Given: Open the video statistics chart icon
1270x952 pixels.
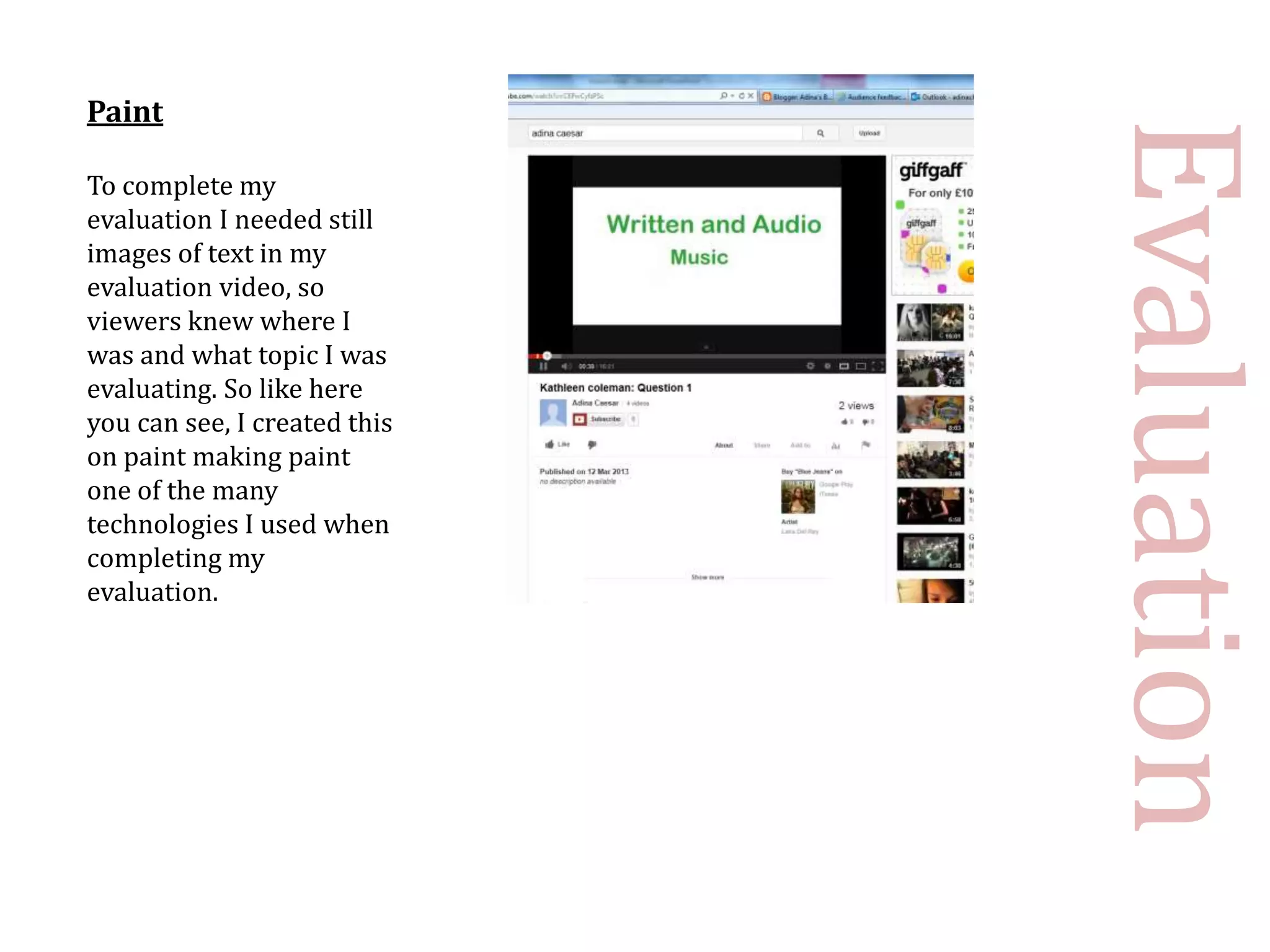Looking at the screenshot, I should (835, 445).
